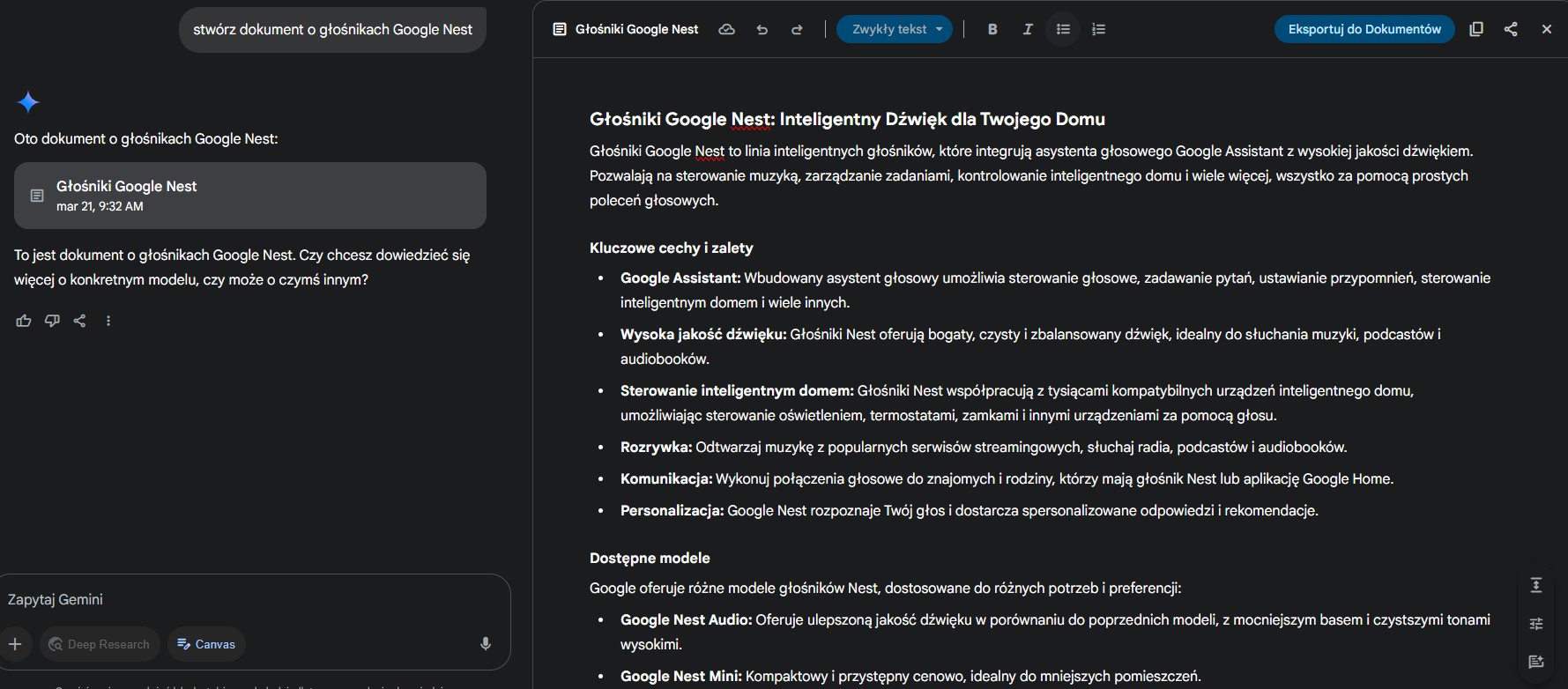This screenshot has width=1568, height=689.
Task: Click the bold text 'Komunikacja:' in the list
Action: (x=666, y=478)
